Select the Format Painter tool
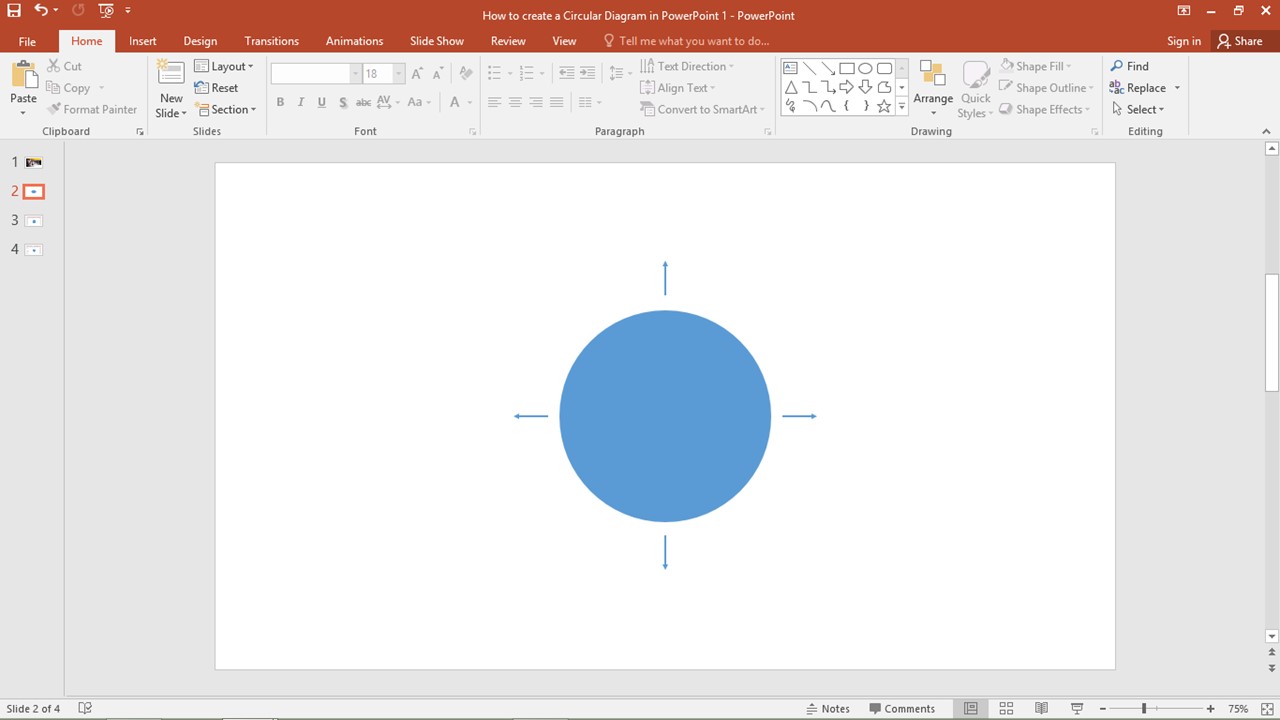 point(91,109)
